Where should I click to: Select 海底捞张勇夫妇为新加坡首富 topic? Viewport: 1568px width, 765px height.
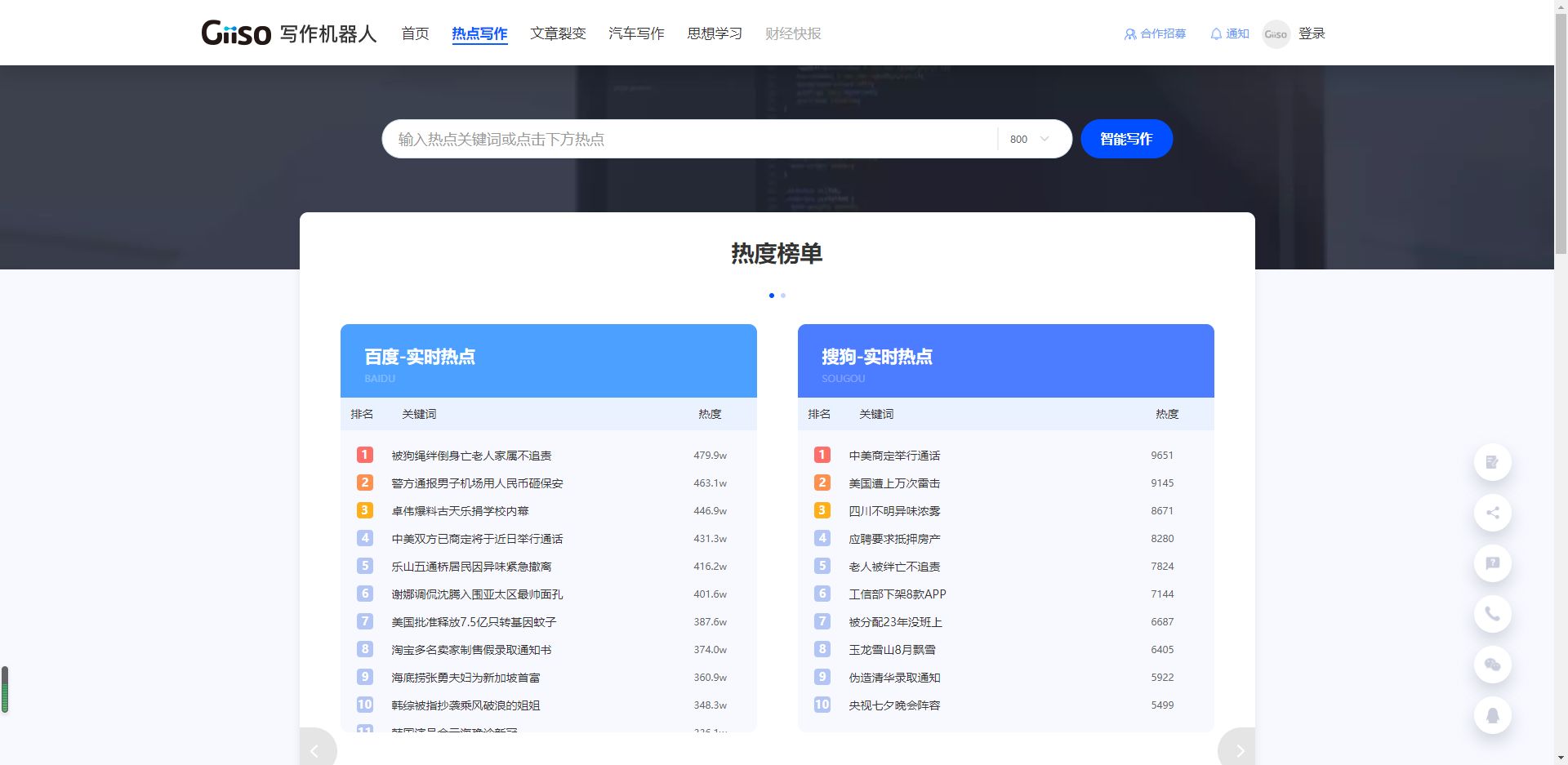pos(465,678)
